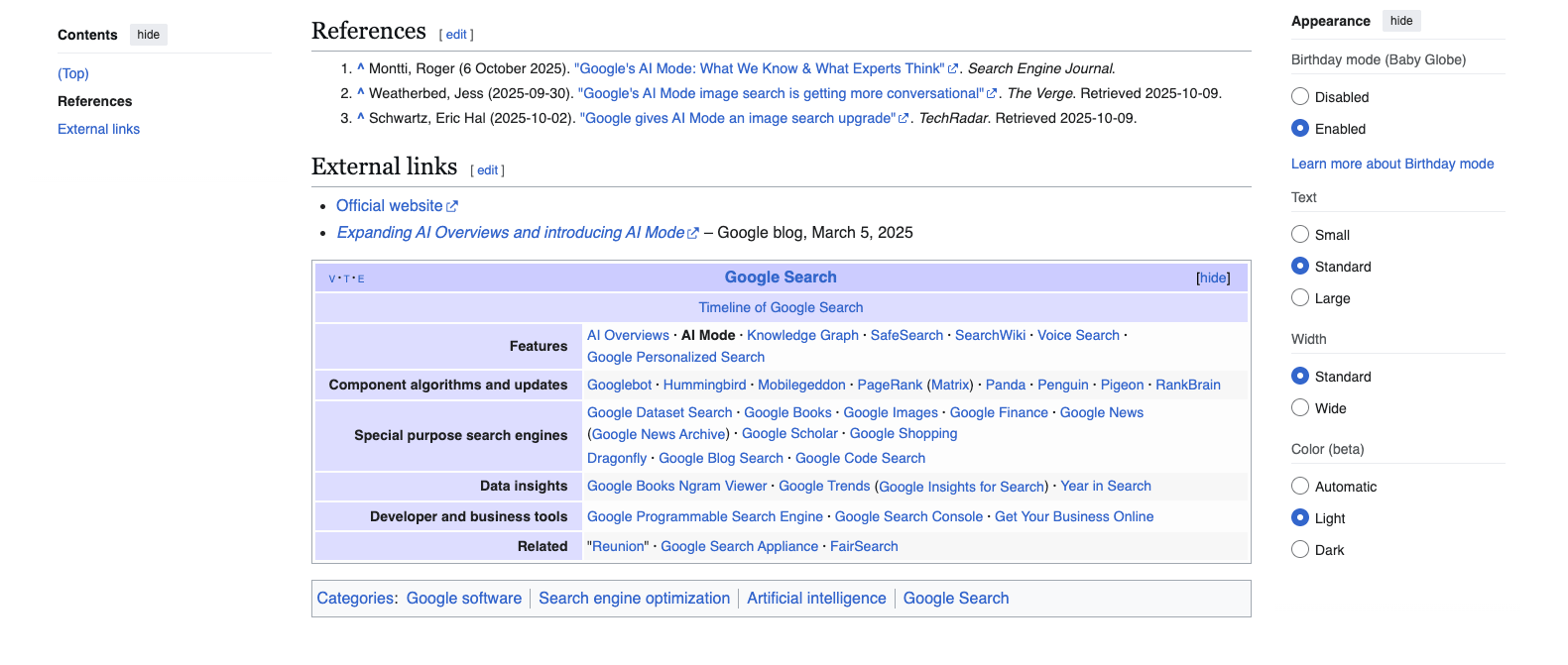Open AI Overviews link

(x=628, y=335)
